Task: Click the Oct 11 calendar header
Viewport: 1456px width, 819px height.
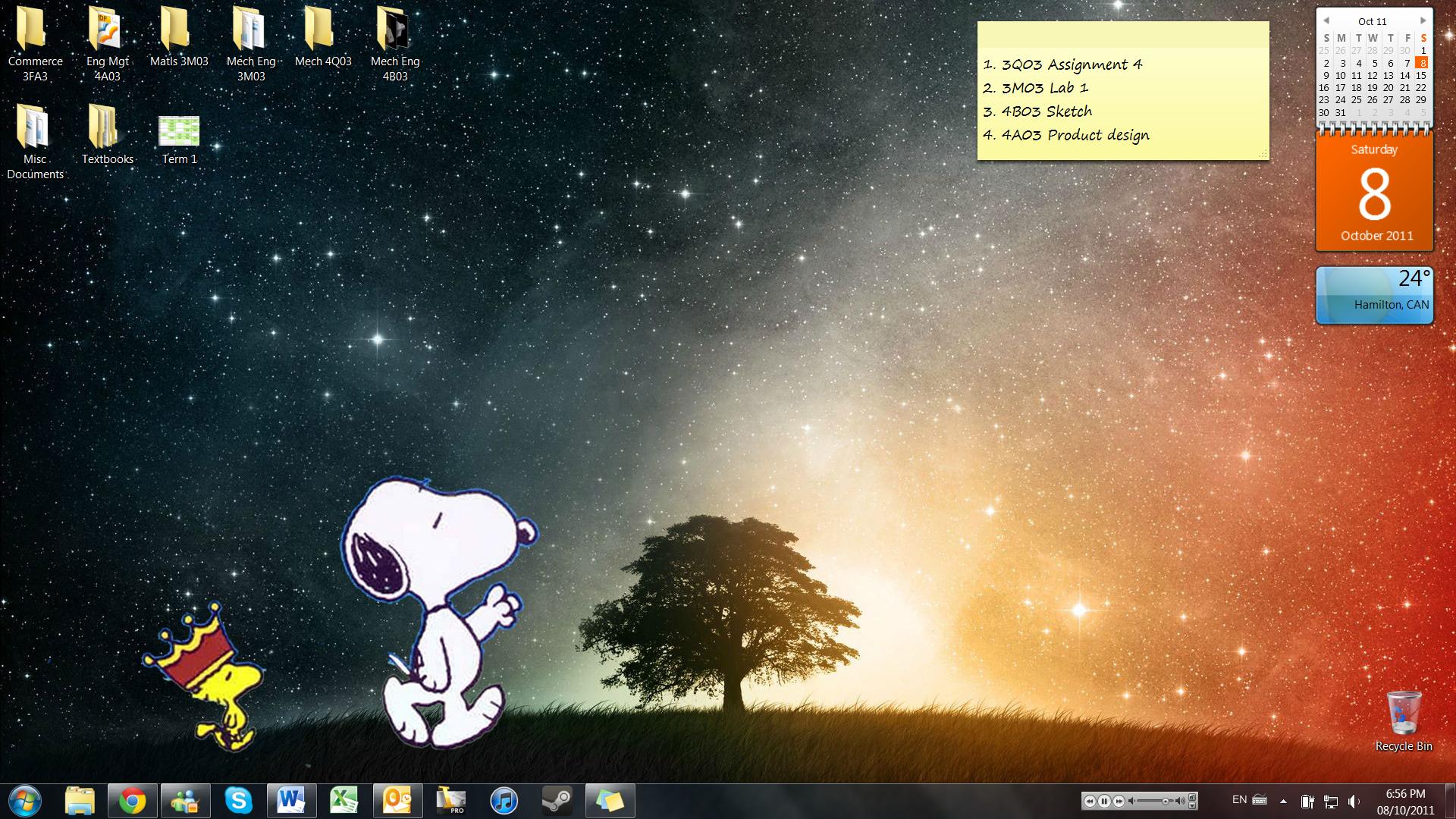Action: (x=1373, y=21)
